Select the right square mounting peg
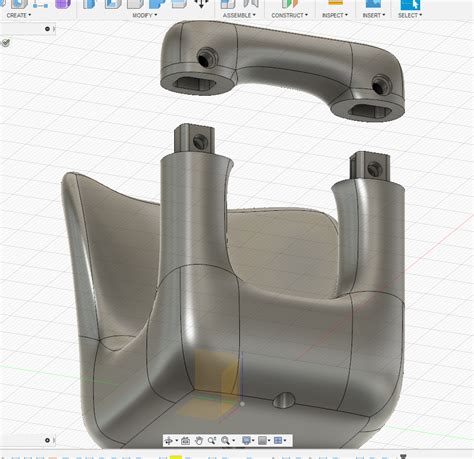474x459 pixels. coord(369,167)
